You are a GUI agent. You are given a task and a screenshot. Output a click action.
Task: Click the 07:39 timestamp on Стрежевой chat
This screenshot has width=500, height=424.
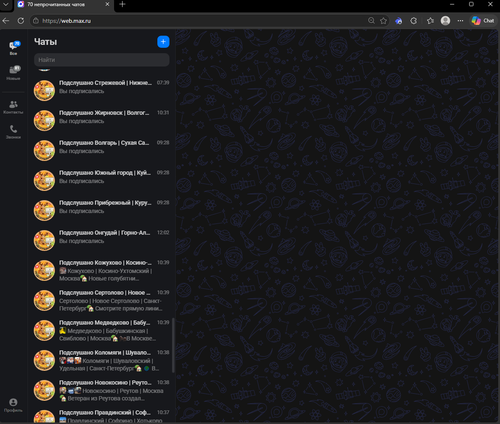point(163,82)
